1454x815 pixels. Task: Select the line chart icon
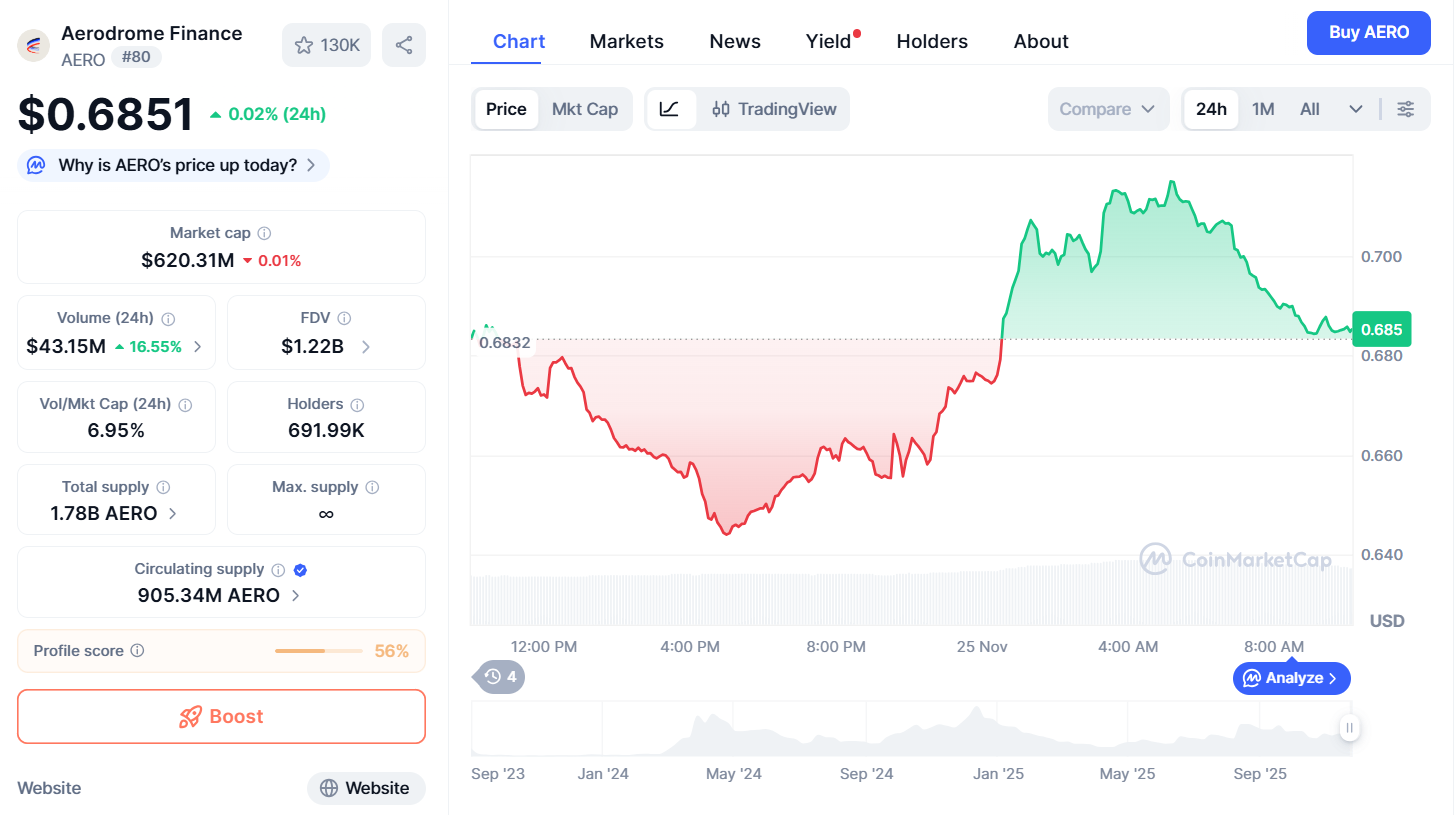pos(670,109)
